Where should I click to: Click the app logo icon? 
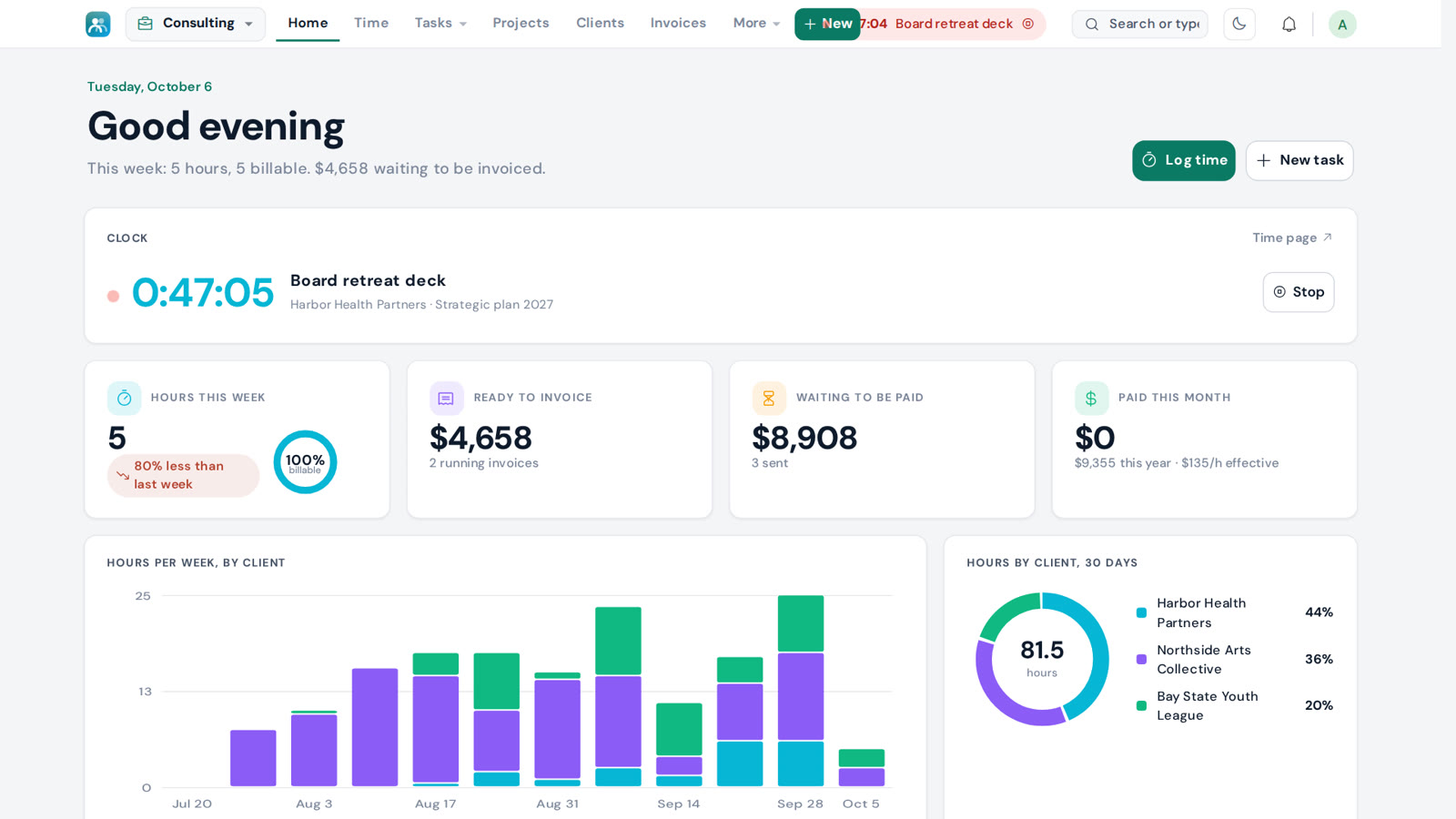[x=98, y=24]
